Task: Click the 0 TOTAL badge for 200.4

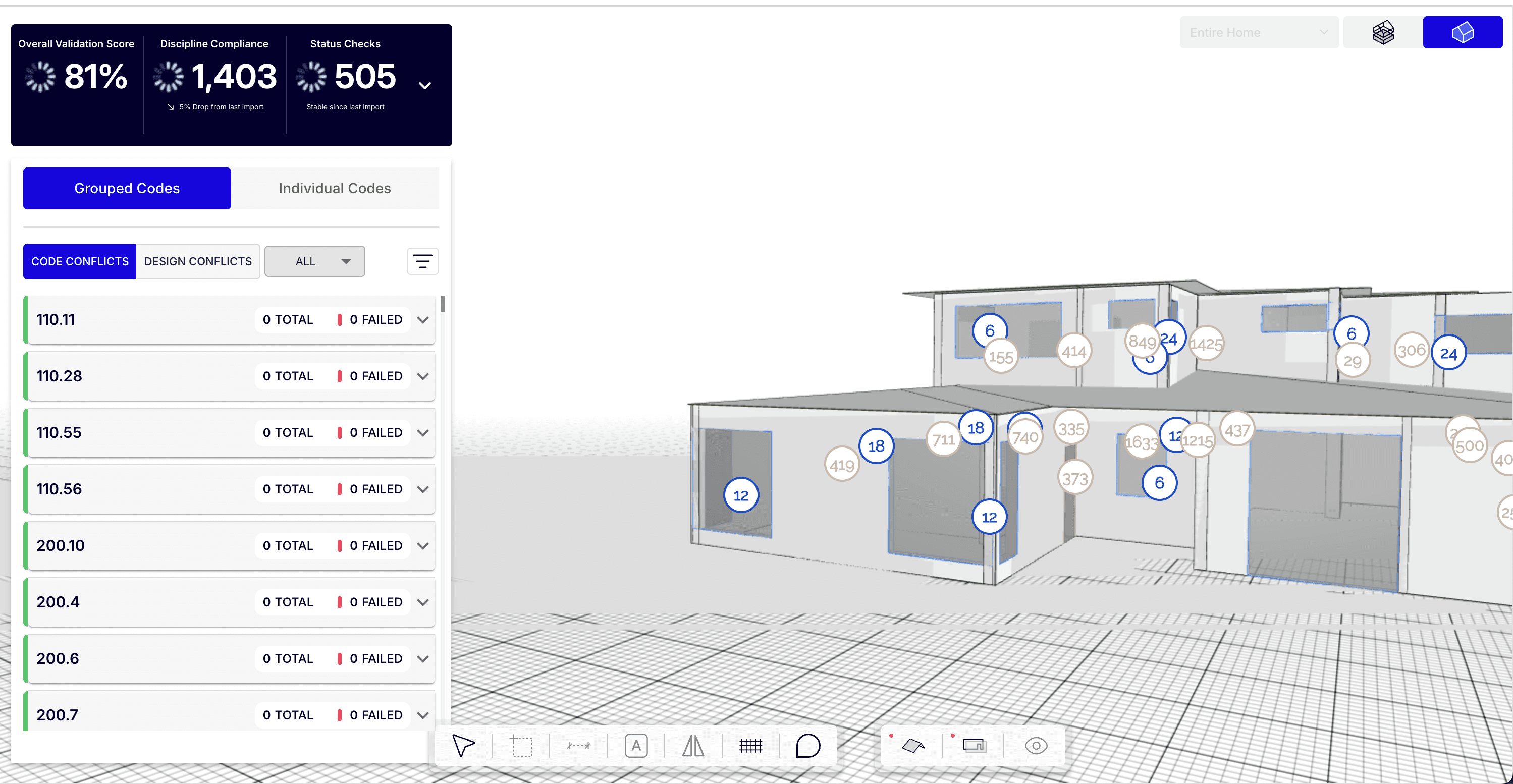Action: point(288,602)
